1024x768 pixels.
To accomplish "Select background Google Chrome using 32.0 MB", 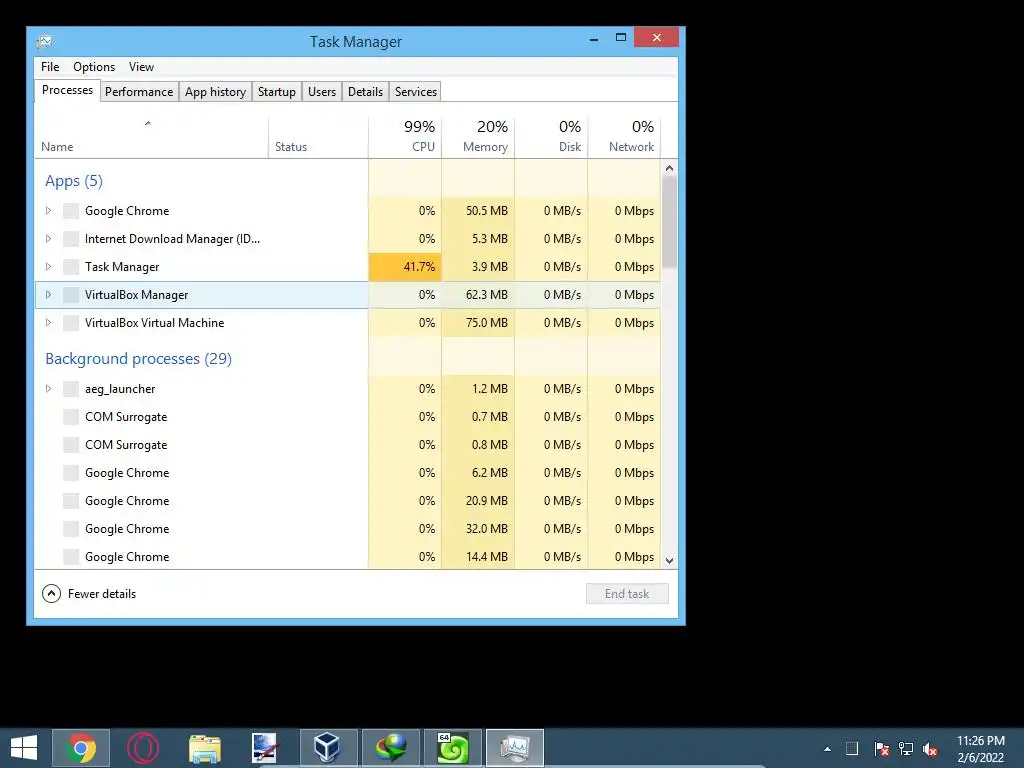I will 347,529.
